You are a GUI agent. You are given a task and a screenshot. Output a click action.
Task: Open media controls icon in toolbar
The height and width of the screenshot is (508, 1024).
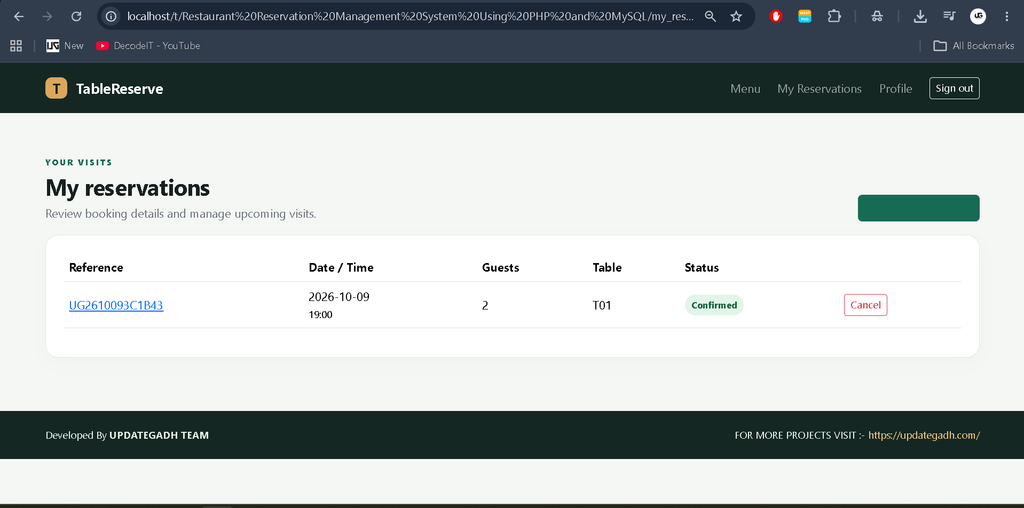tap(950, 16)
